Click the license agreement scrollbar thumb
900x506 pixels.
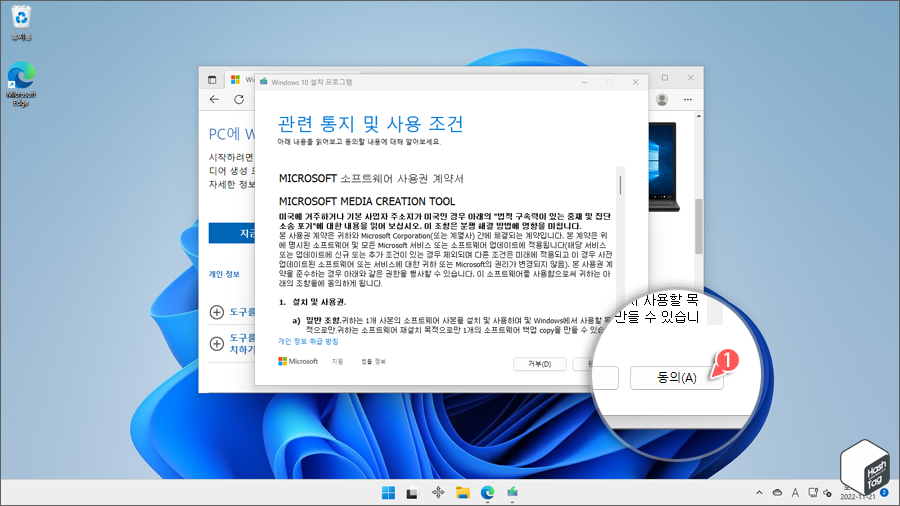620,185
